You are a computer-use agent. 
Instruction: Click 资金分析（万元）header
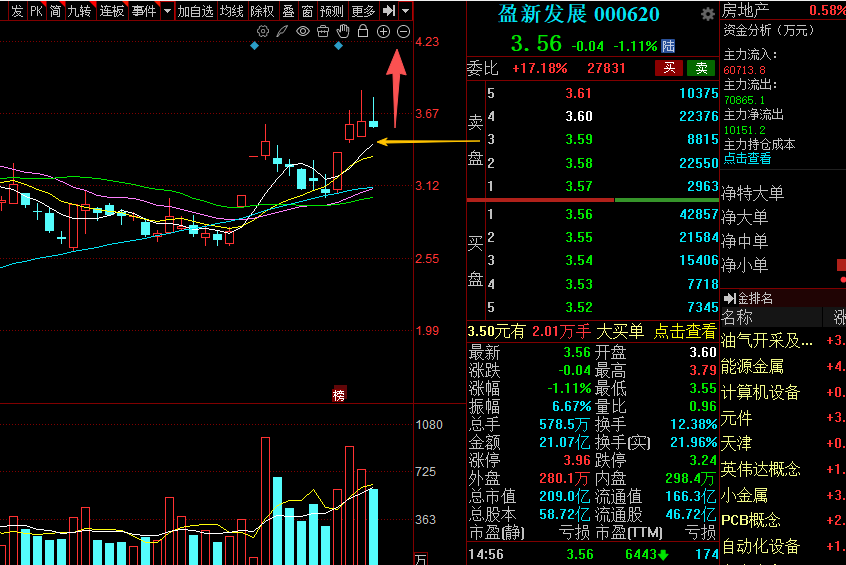(x=768, y=30)
